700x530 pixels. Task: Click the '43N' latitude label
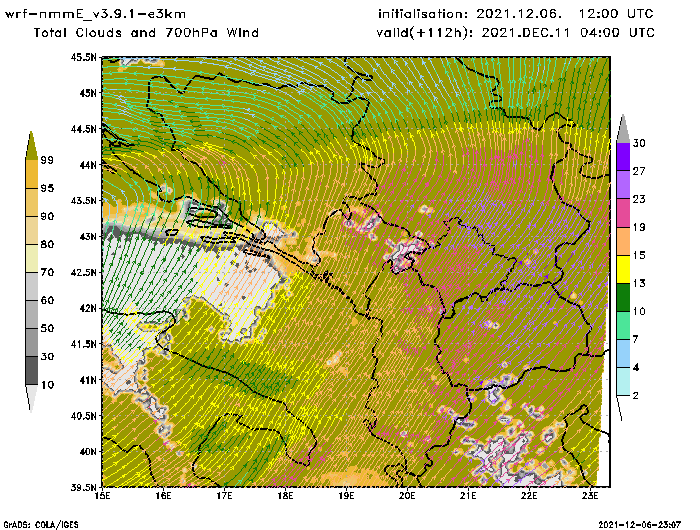coord(88,236)
